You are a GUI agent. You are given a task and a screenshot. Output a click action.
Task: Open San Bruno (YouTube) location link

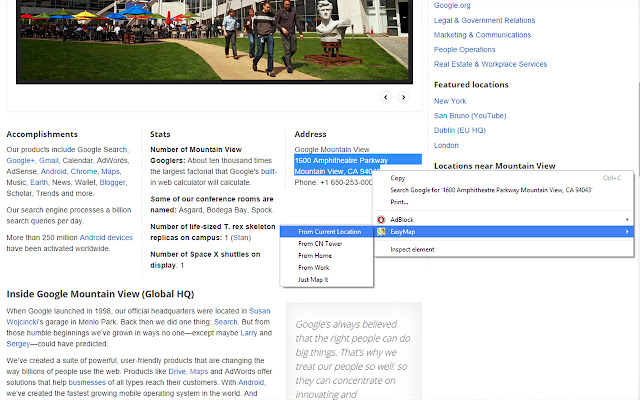click(470, 116)
